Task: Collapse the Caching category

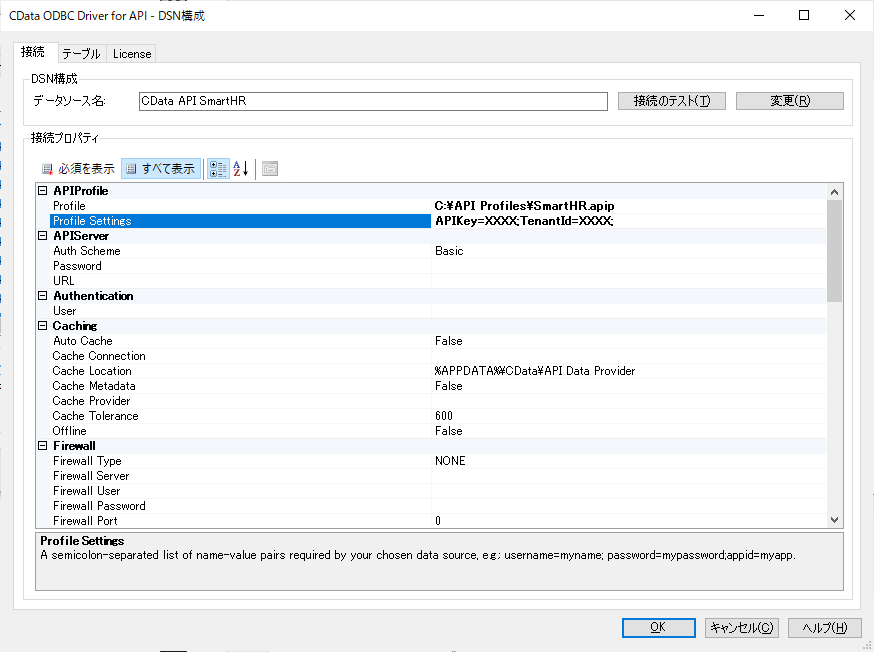Action: pyautogui.click(x=43, y=326)
